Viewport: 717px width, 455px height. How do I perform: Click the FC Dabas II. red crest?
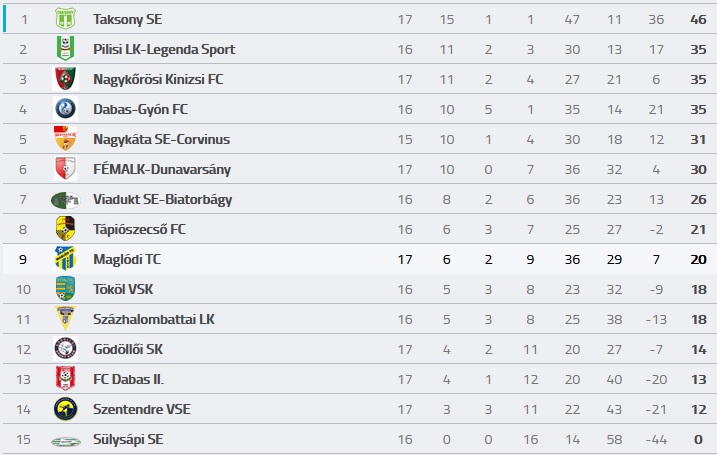(x=65, y=379)
